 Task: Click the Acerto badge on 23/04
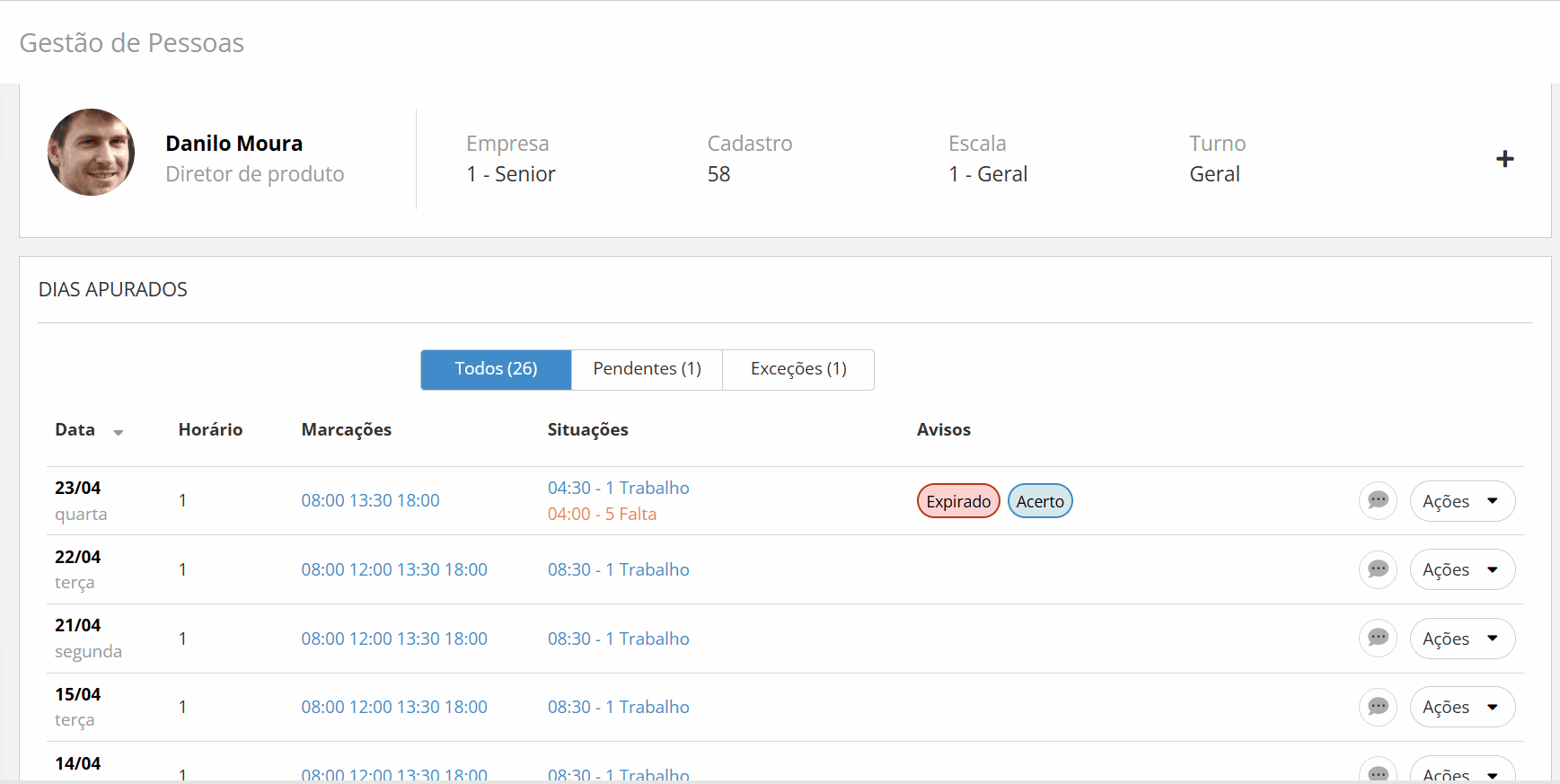coord(1040,501)
